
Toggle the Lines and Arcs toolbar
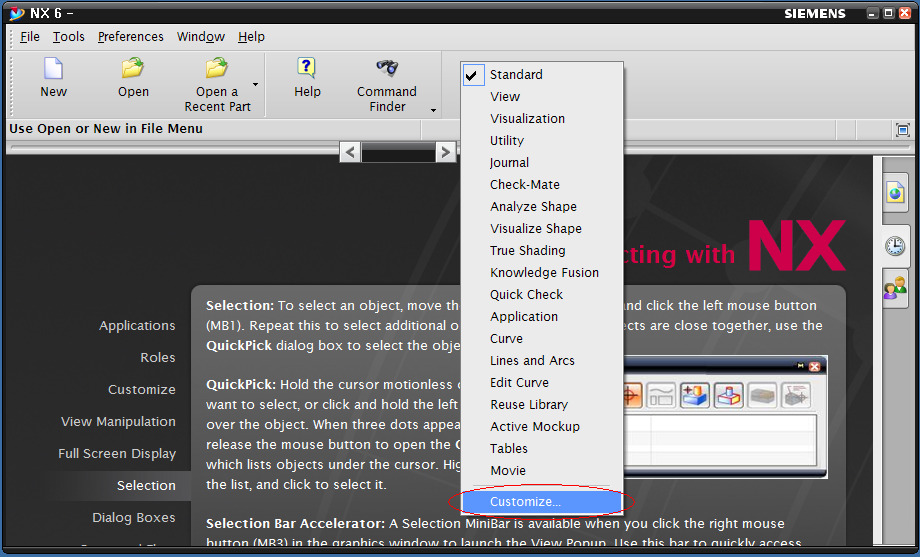click(x=542, y=360)
